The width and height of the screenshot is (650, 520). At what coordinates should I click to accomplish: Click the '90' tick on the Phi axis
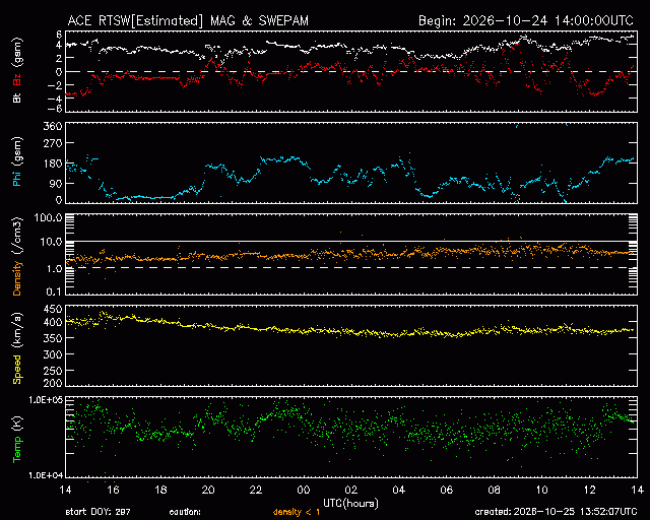pos(56,184)
